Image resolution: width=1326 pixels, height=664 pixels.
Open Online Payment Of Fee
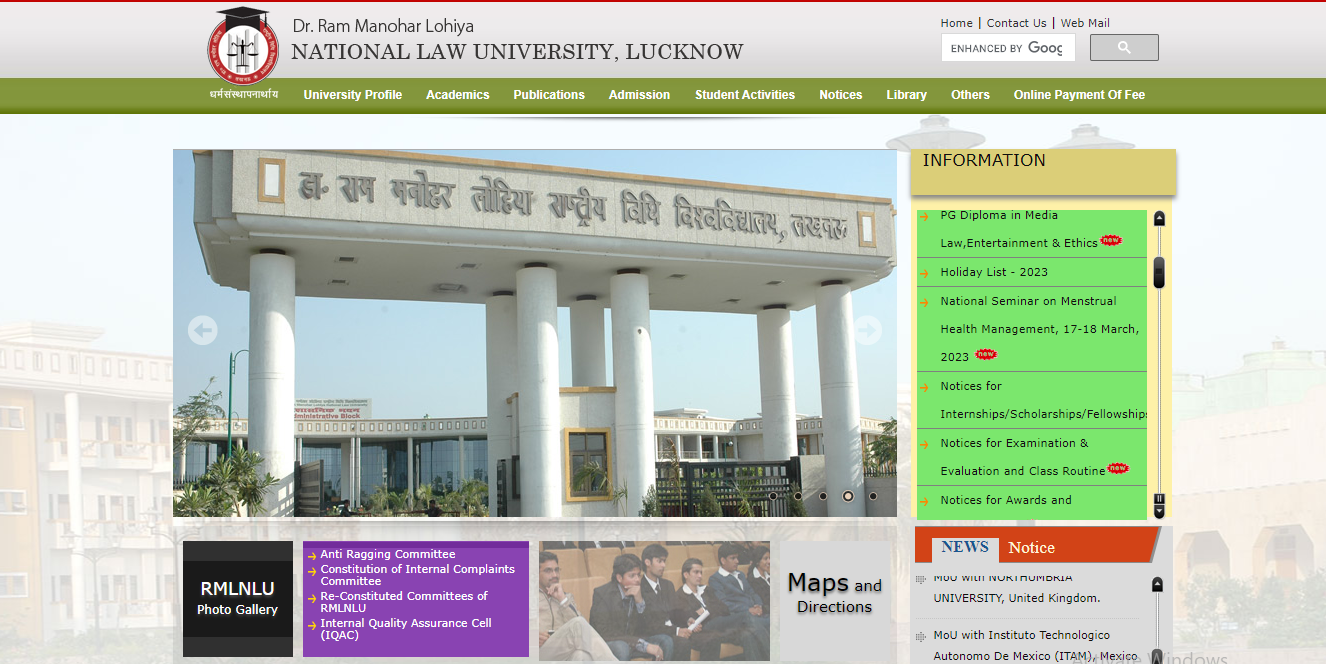pyautogui.click(x=1079, y=95)
